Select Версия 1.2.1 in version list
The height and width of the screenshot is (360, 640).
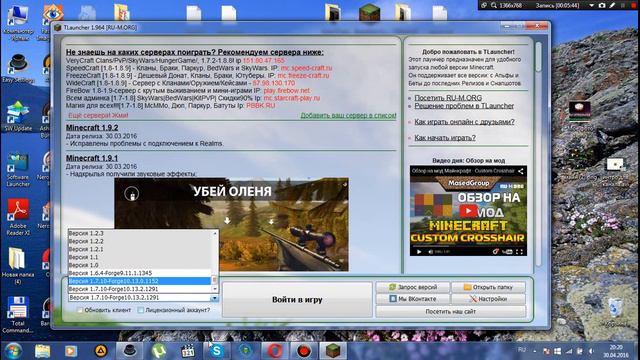139,249
